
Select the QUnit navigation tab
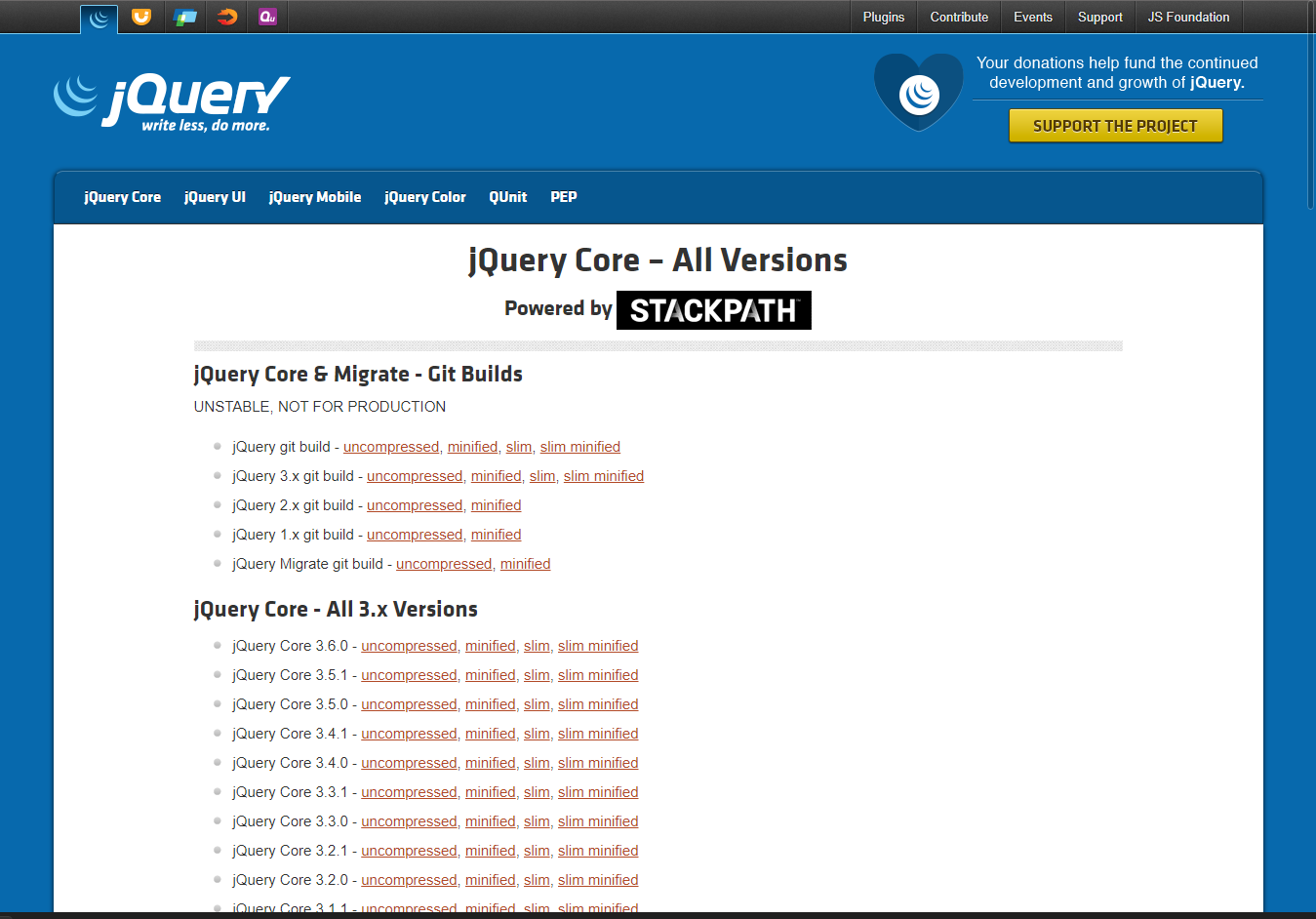click(x=508, y=197)
